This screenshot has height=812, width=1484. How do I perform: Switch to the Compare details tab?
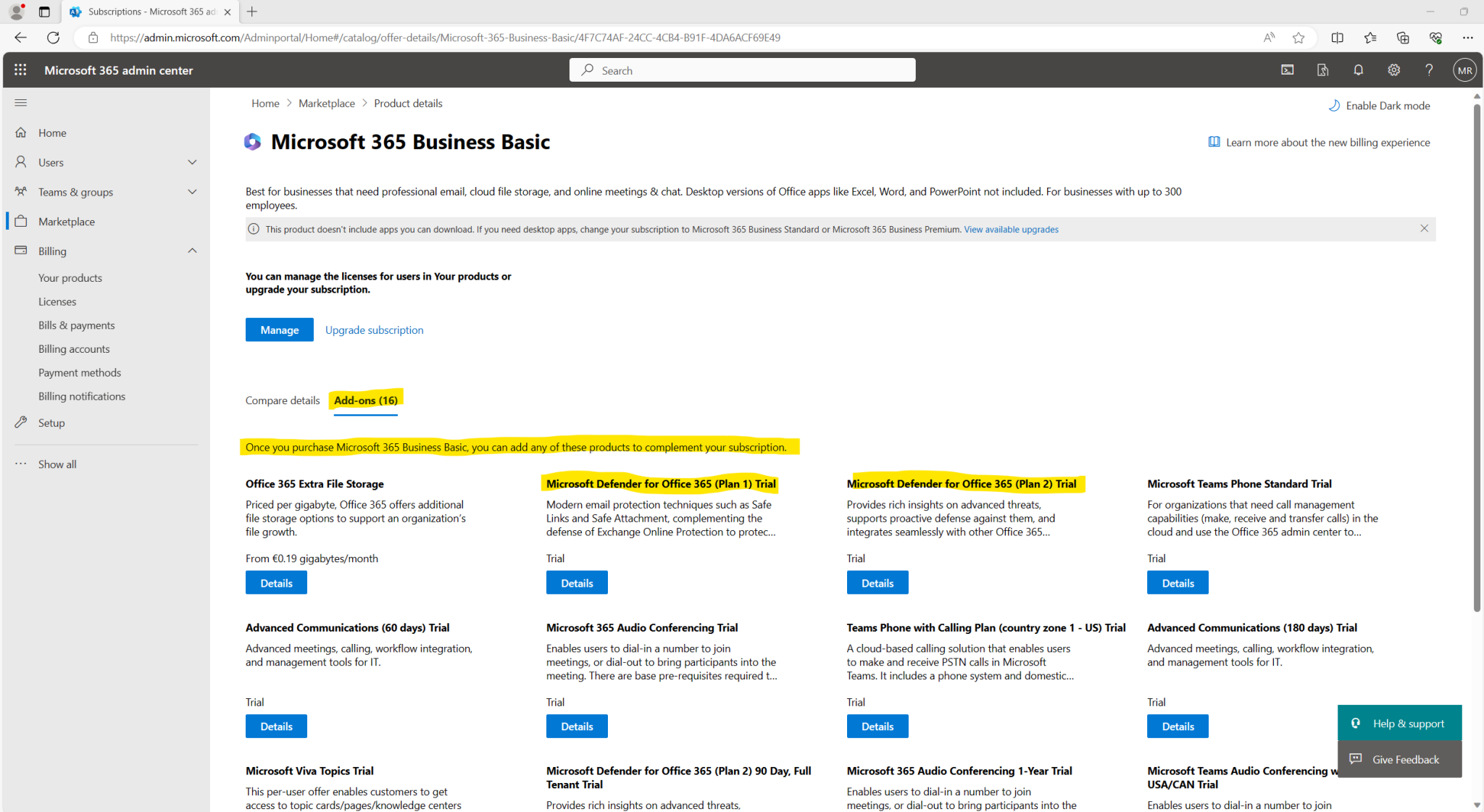click(282, 400)
